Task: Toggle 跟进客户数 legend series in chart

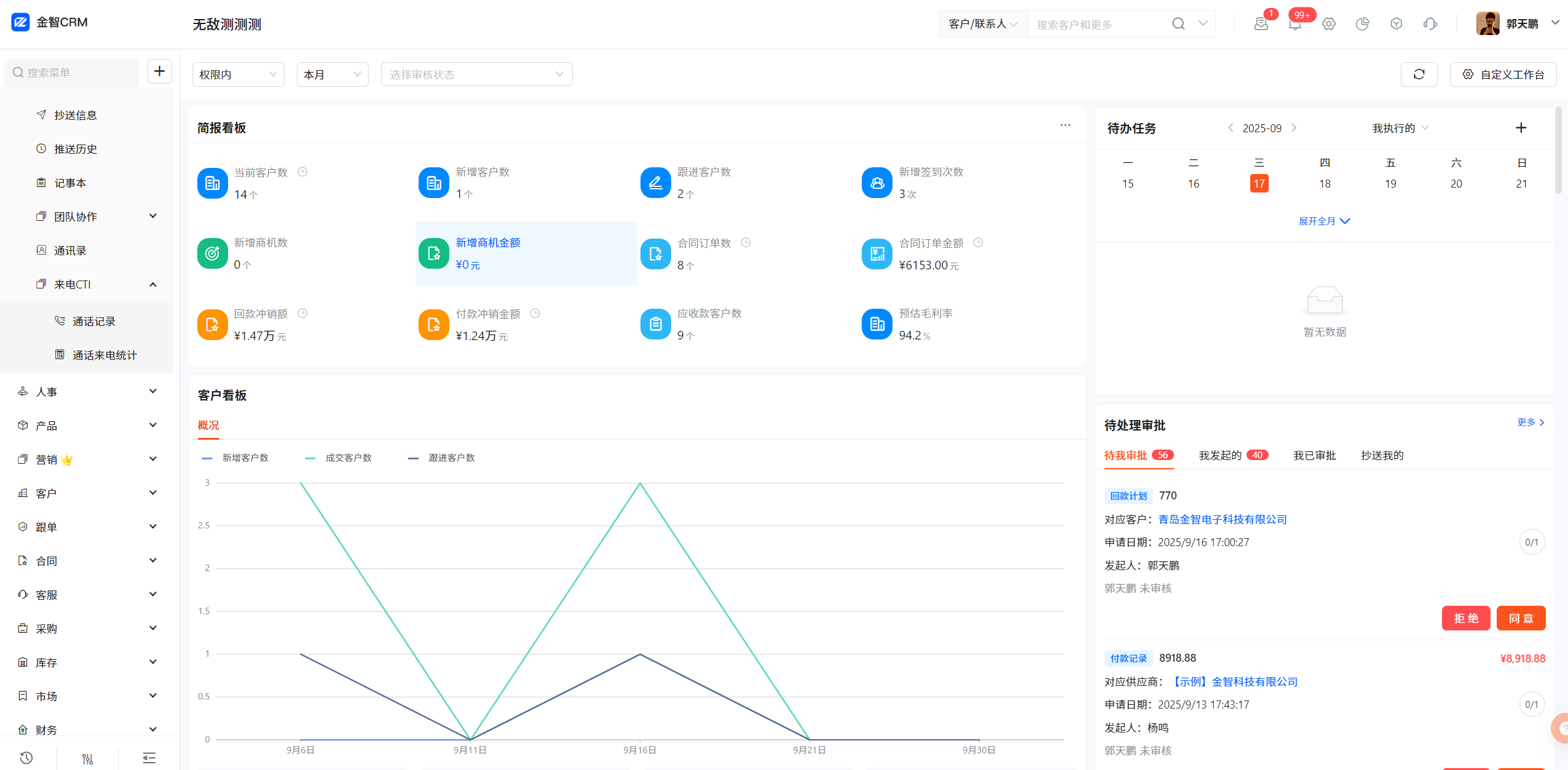Action: point(451,458)
